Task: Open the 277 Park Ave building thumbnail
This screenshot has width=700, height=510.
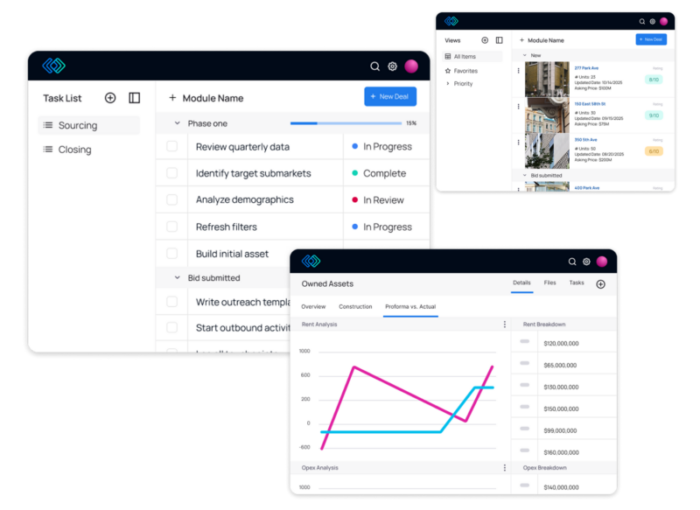Action: pyautogui.click(x=547, y=78)
